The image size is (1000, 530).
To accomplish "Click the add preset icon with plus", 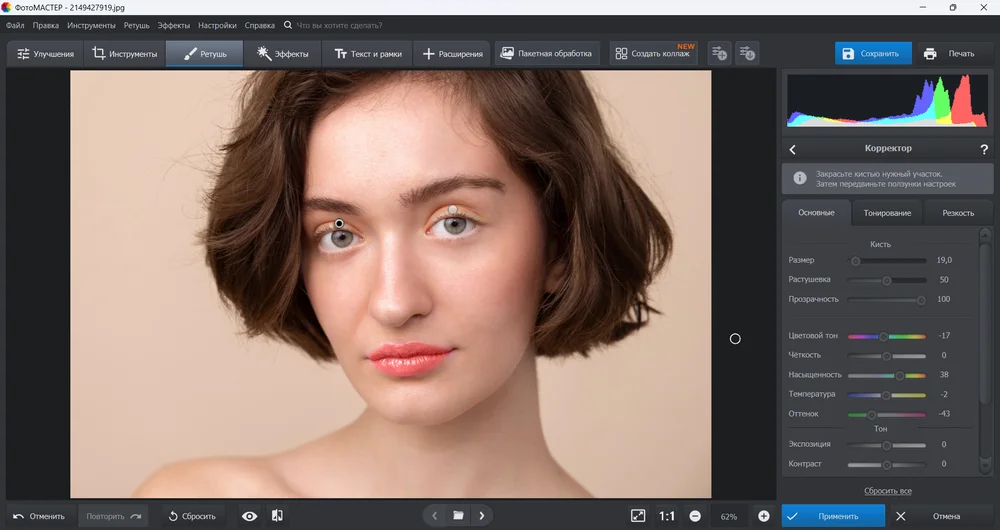I will pyautogui.click(x=719, y=53).
